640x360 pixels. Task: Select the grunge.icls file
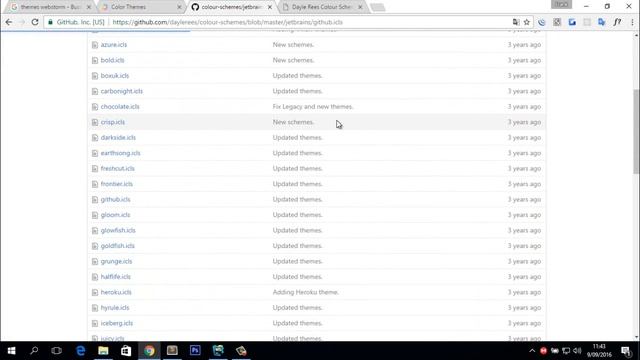coord(116,262)
